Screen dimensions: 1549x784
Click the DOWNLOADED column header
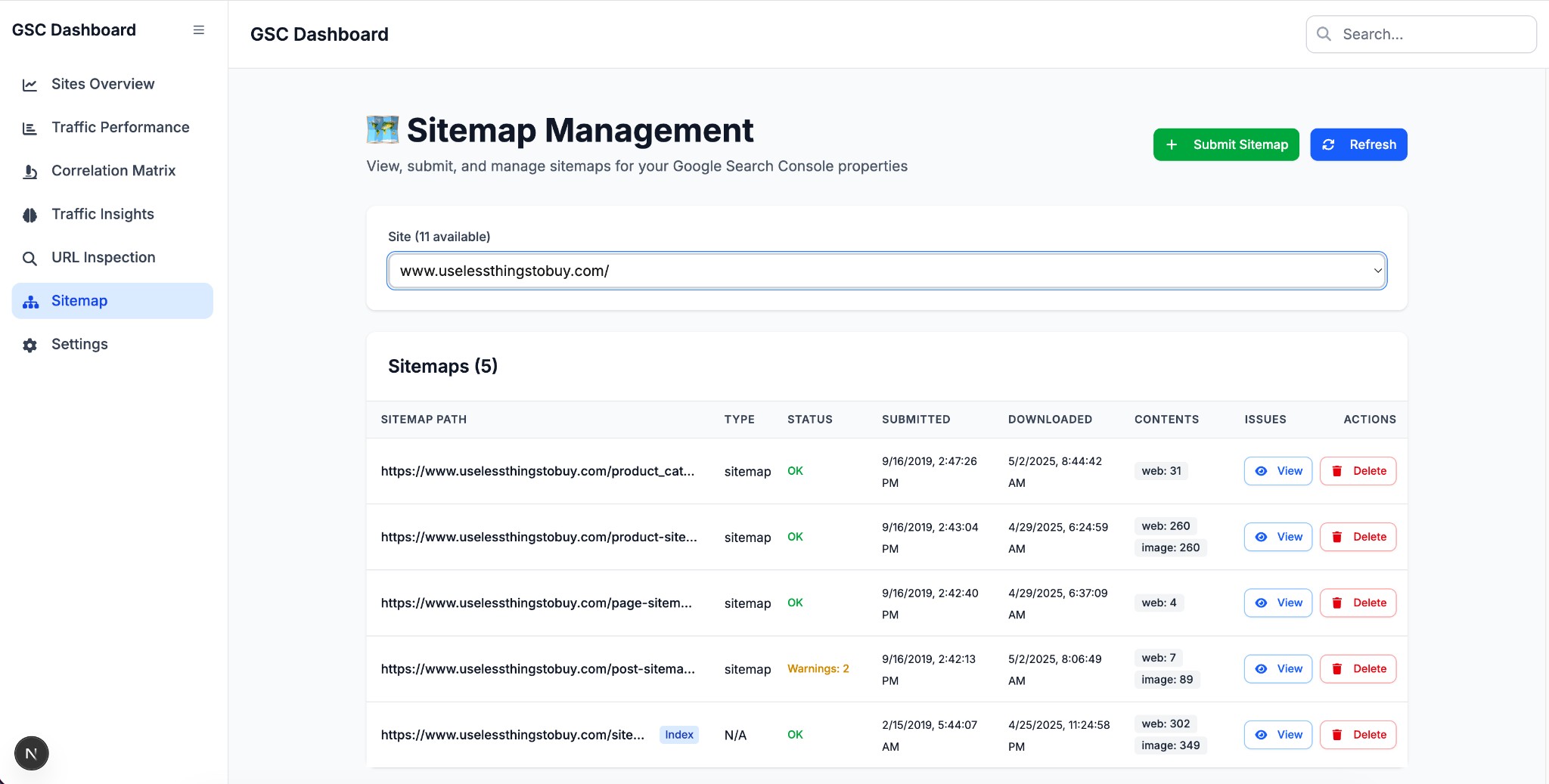point(1050,420)
